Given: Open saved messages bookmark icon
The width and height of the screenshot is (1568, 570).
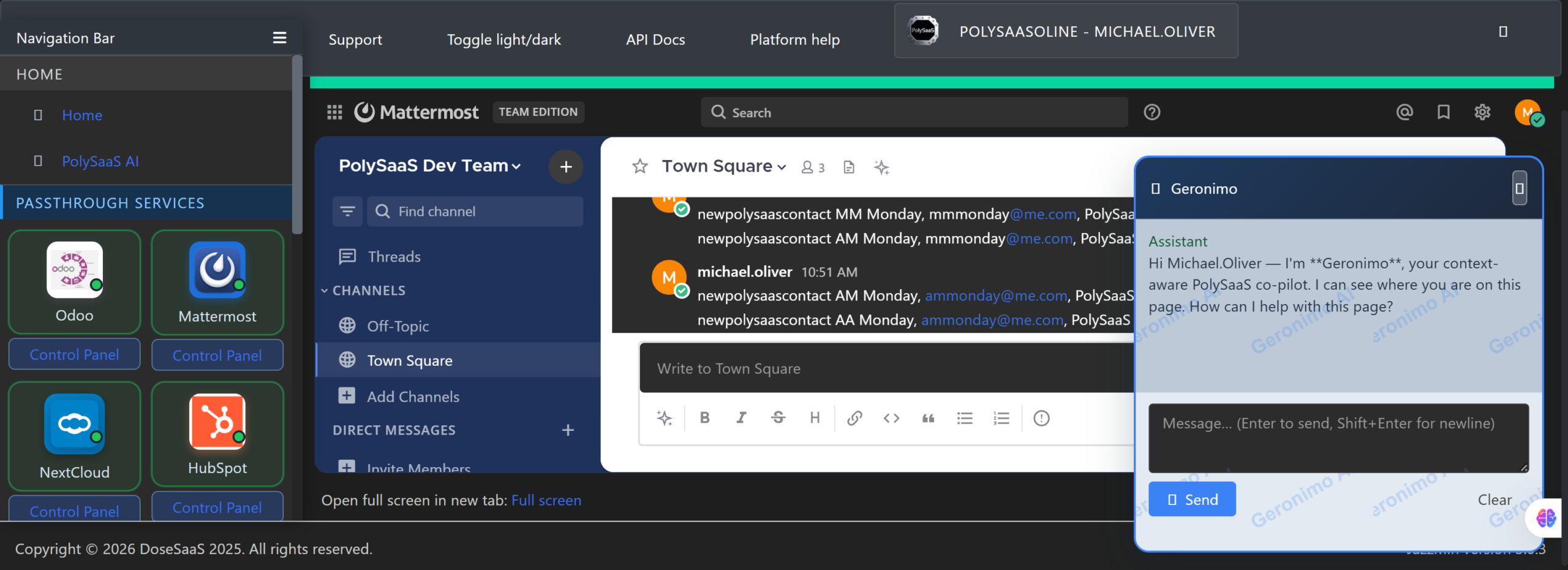Looking at the screenshot, I should (1444, 112).
